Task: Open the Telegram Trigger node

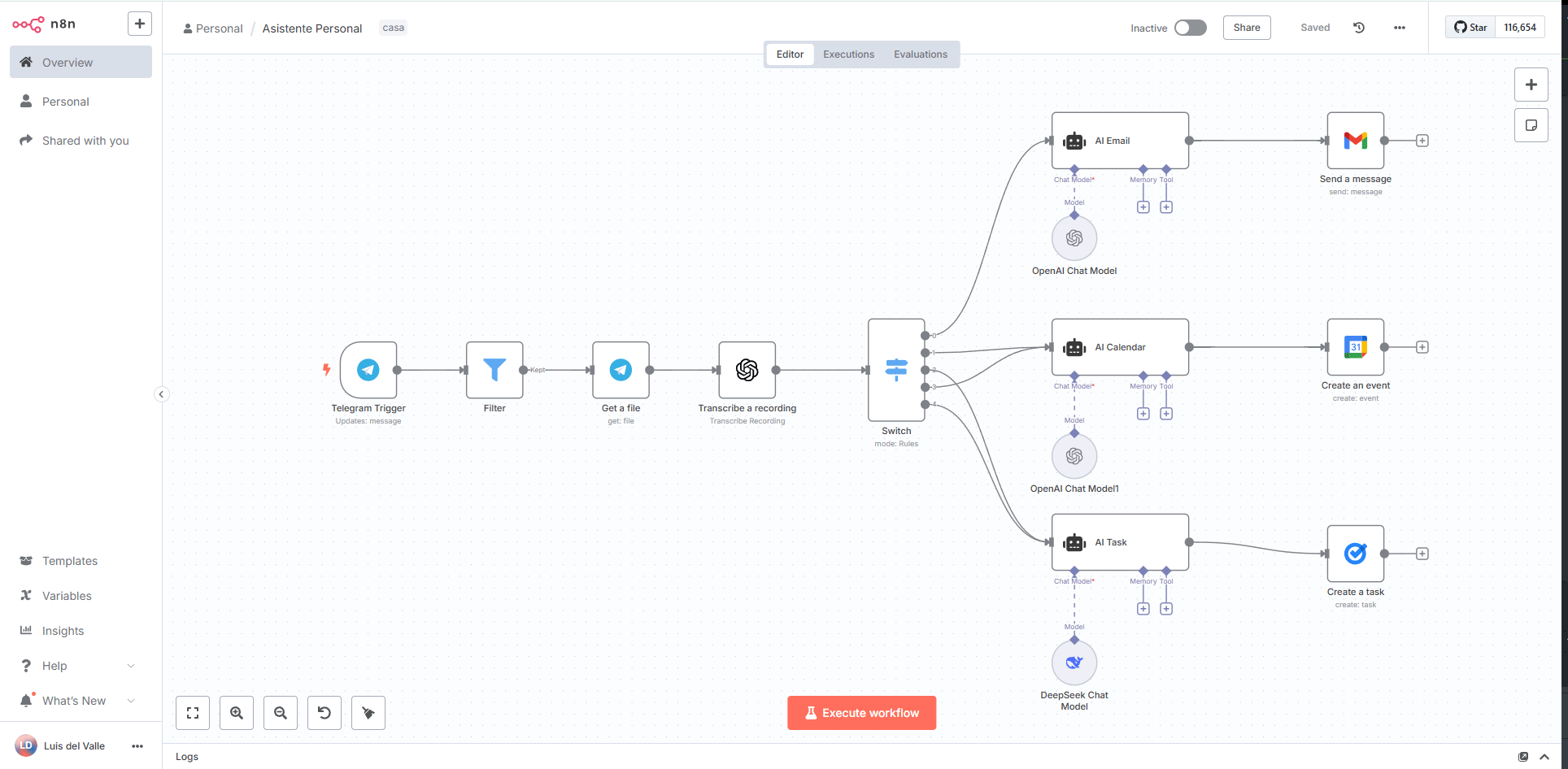Action: (x=368, y=370)
